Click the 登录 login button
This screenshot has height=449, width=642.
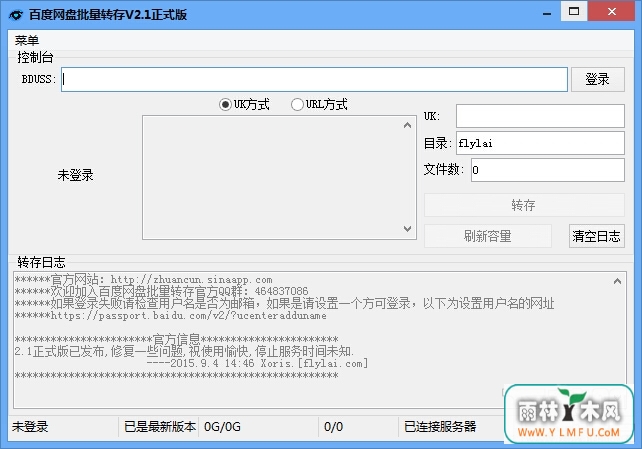pyautogui.click(x=597, y=79)
